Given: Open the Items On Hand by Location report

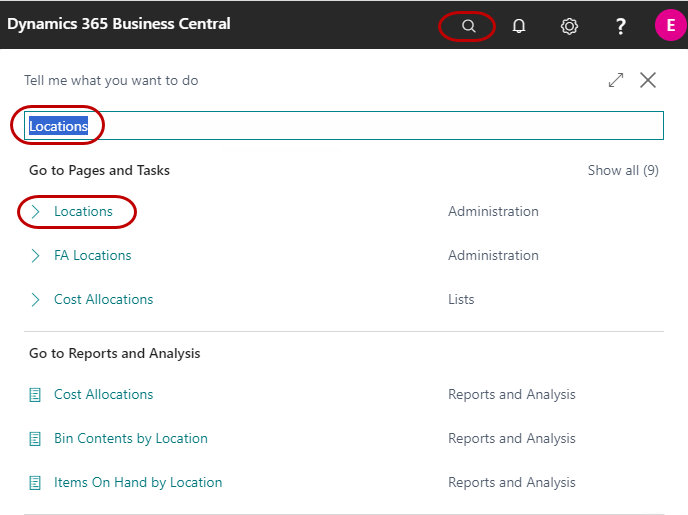Looking at the screenshot, I should point(138,483).
